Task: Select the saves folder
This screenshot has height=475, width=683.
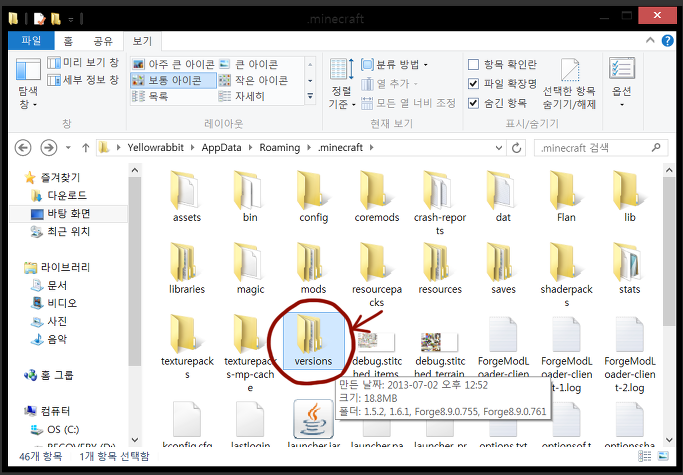Action: click(x=503, y=268)
